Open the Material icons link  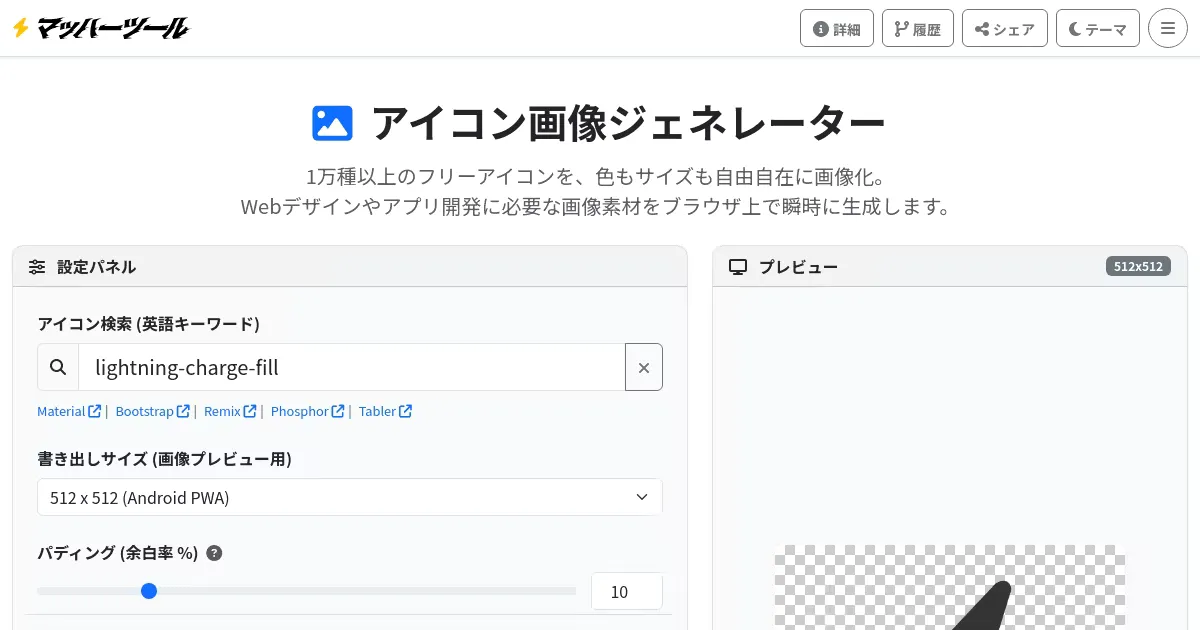click(x=68, y=411)
